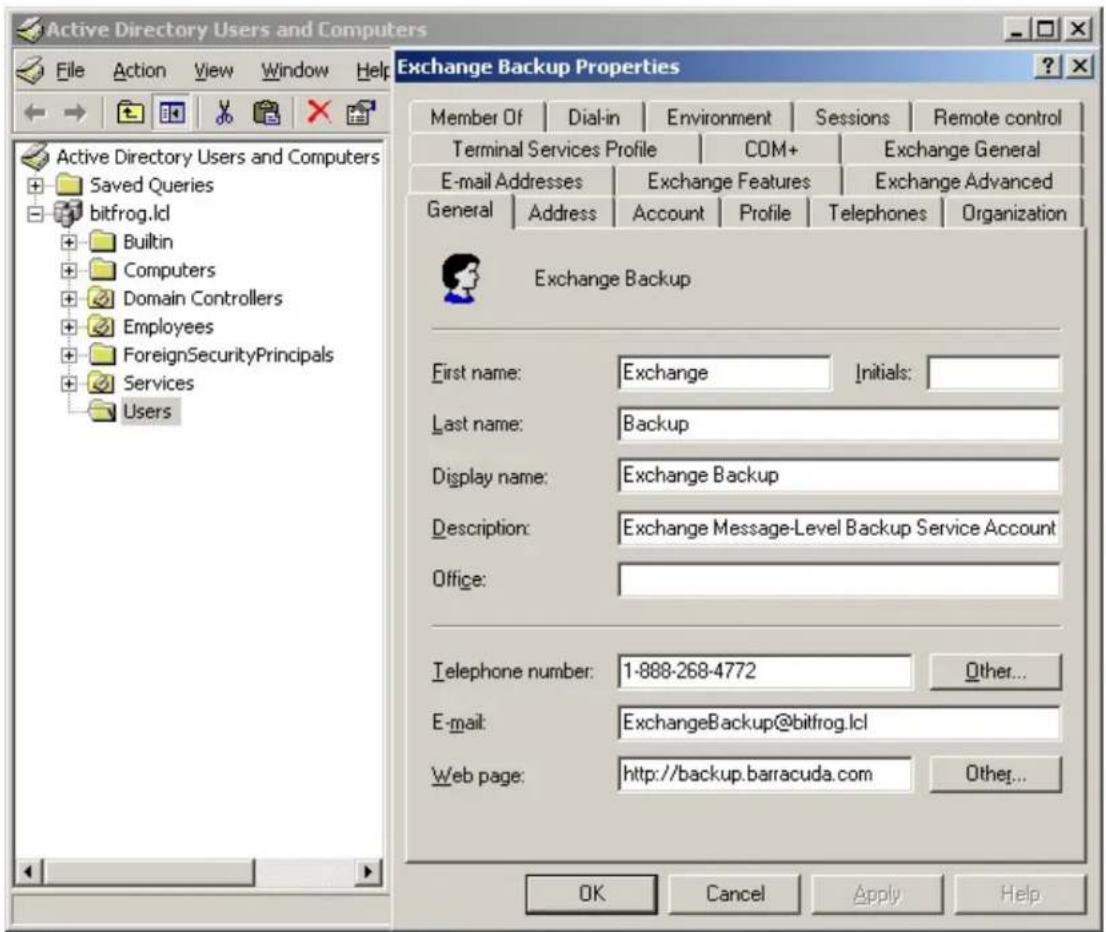
Task: Open the File menu
Action: (x=70, y=71)
